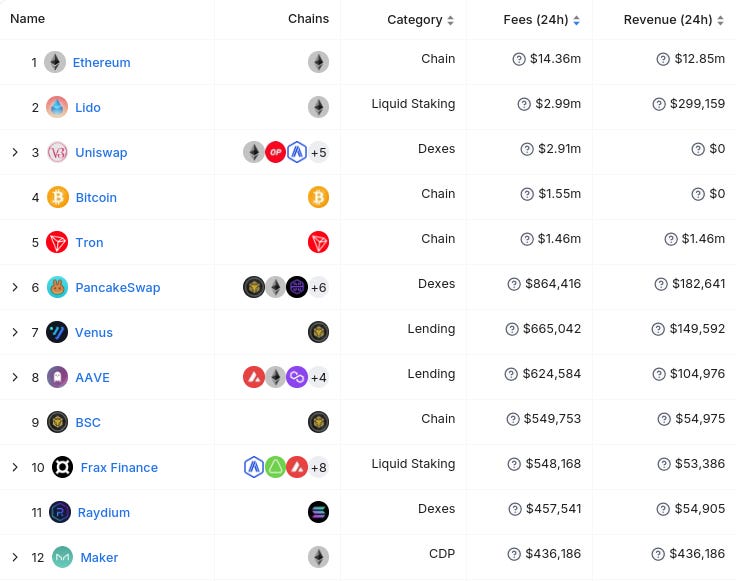Click the Tron logo beside the Tron name
The width and height of the screenshot is (736, 581).
click(57, 242)
